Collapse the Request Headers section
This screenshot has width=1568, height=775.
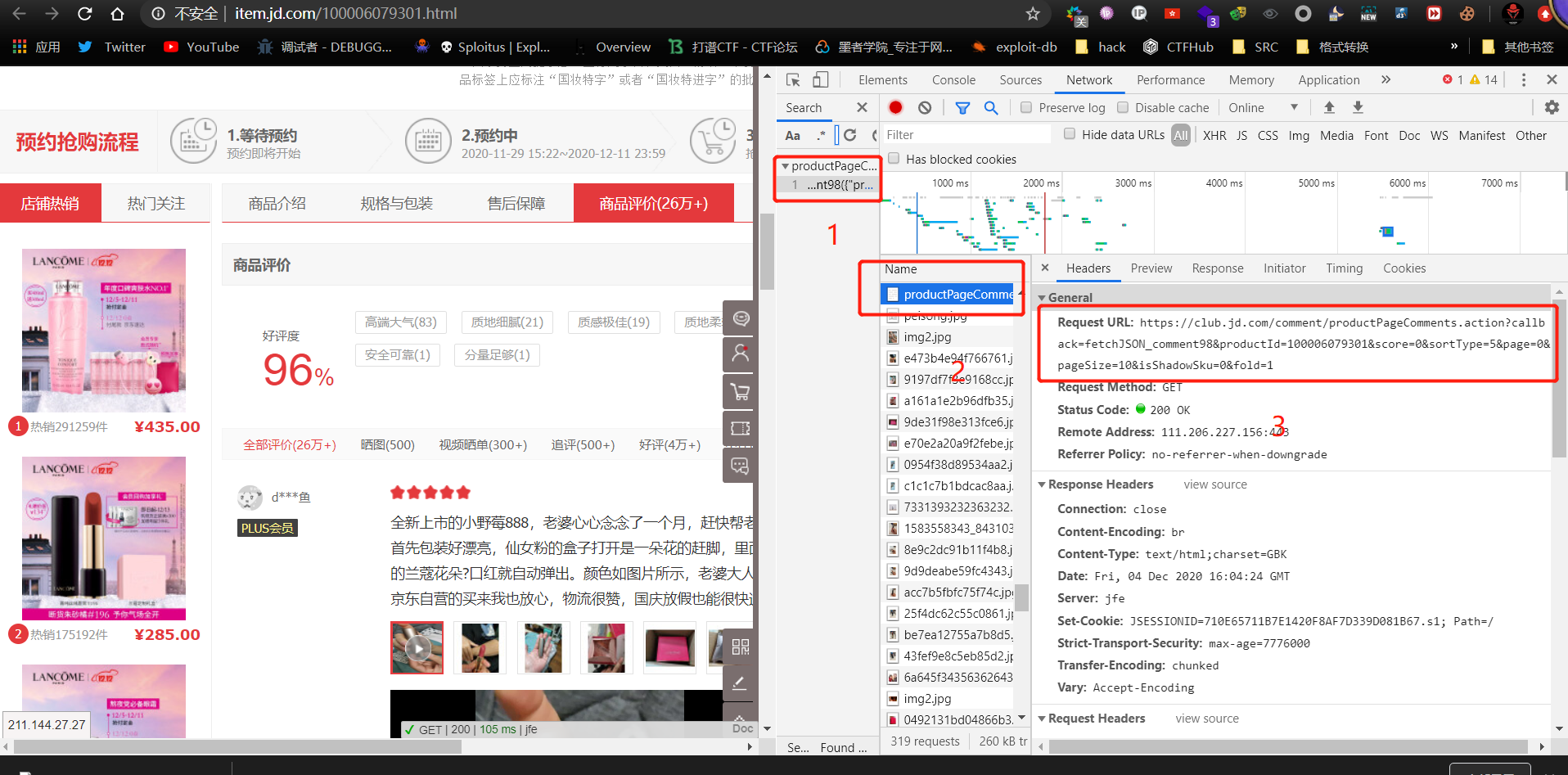(x=1042, y=719)
